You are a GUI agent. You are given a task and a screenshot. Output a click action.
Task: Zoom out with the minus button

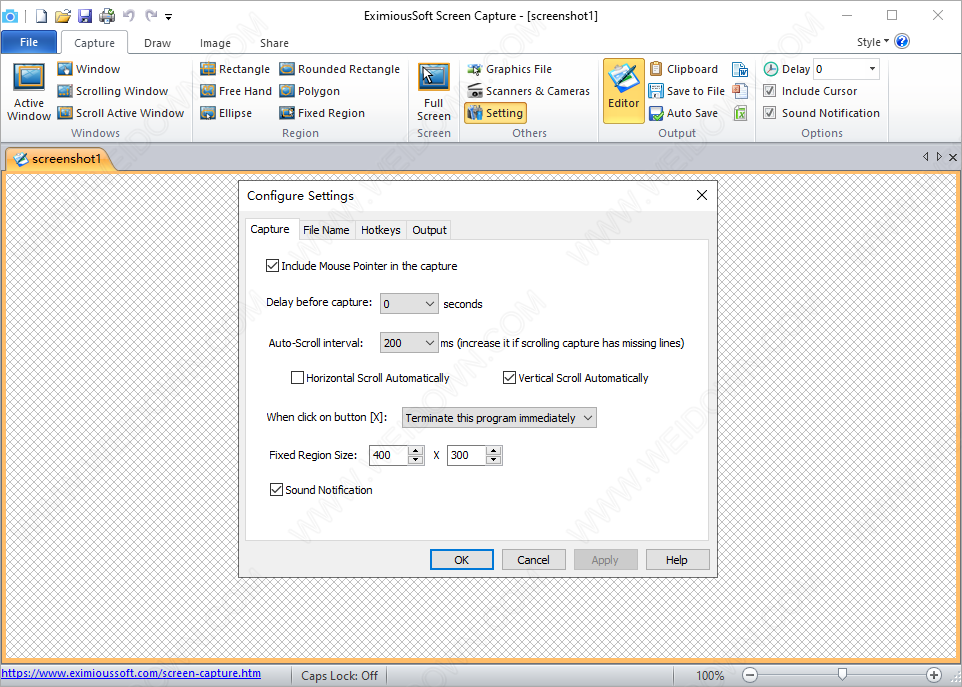coord(750,675)
